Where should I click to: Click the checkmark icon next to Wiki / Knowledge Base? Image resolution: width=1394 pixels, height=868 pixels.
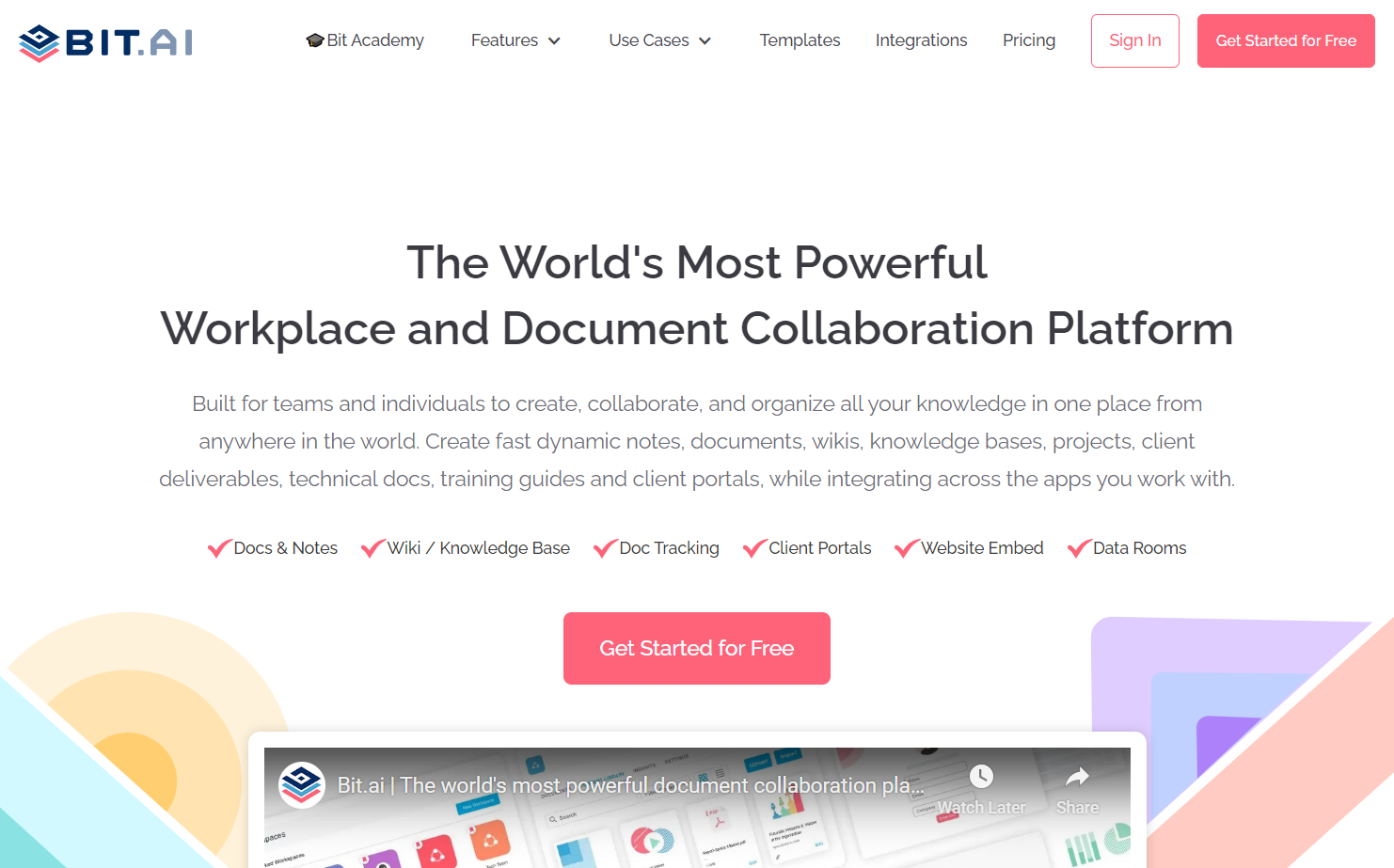point(373,548)
